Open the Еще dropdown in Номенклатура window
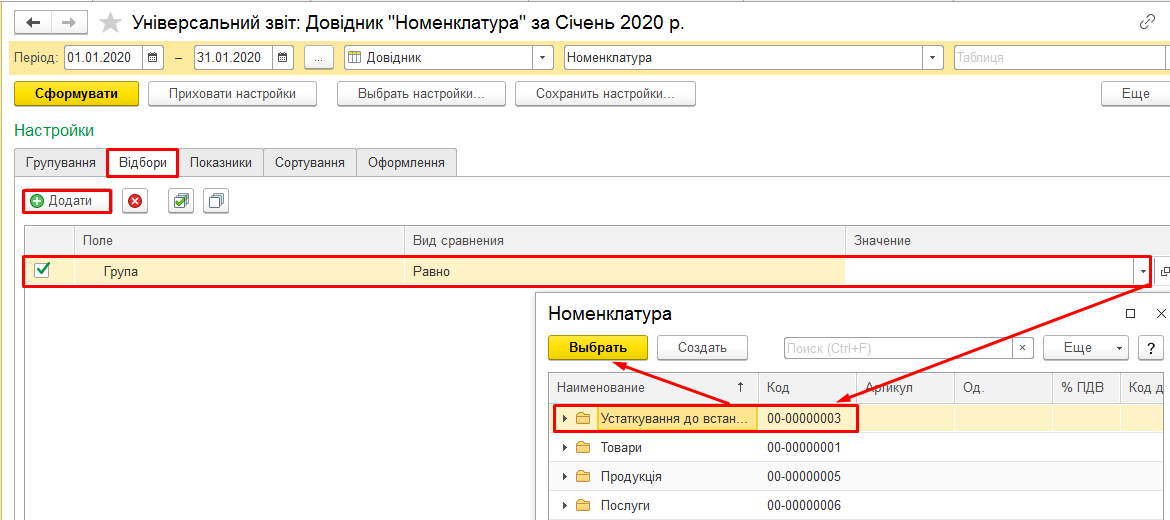This screenshot has width=1170, height=520. [x=1086, y=348]
